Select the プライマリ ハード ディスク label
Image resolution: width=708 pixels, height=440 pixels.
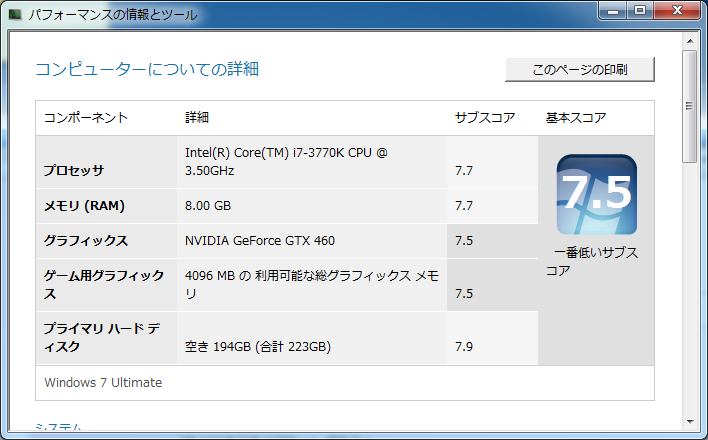pyautogui.click(x=102, y=337)
